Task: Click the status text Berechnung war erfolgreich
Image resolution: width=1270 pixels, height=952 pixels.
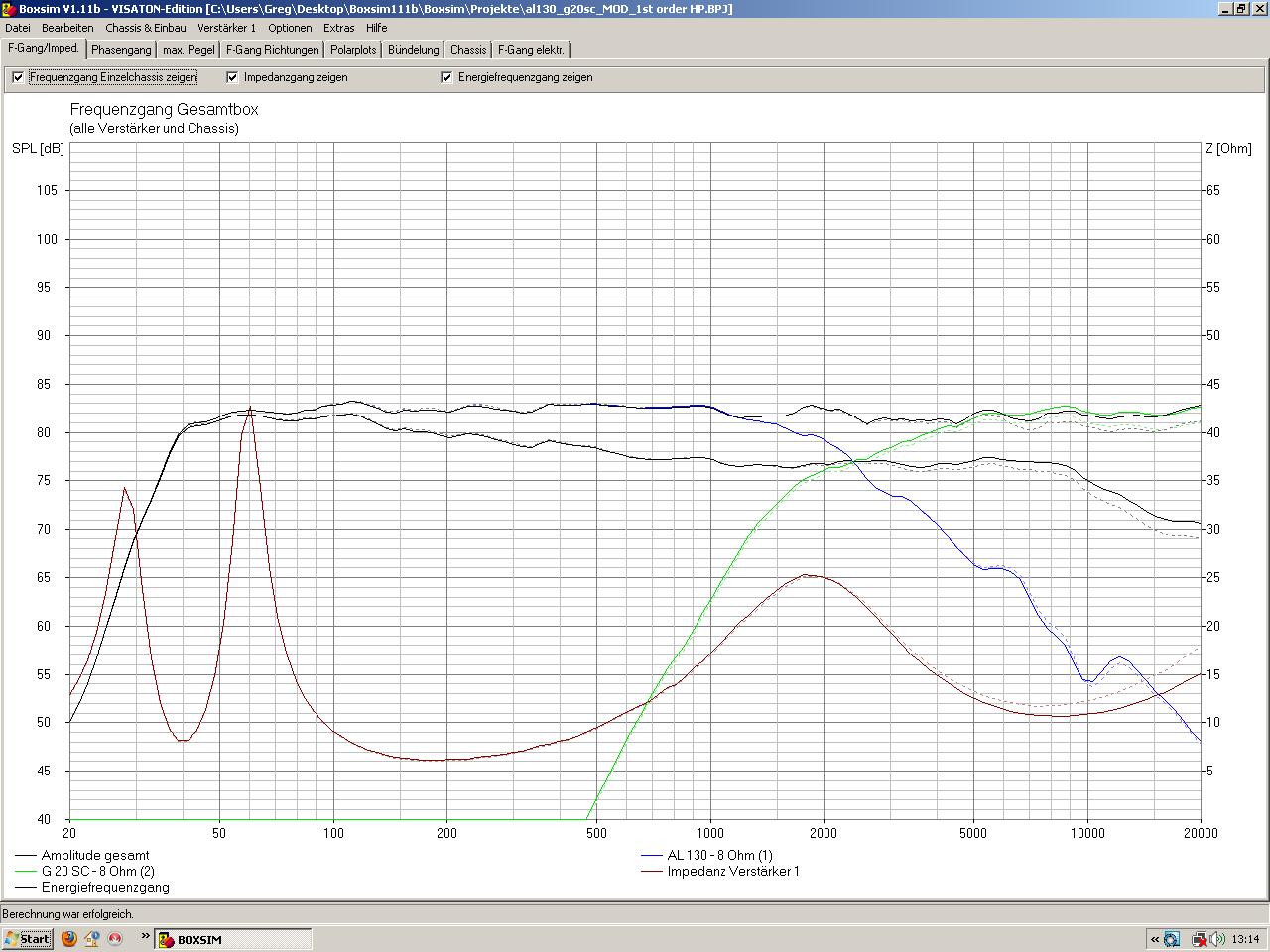Action: tap(67, 914)
